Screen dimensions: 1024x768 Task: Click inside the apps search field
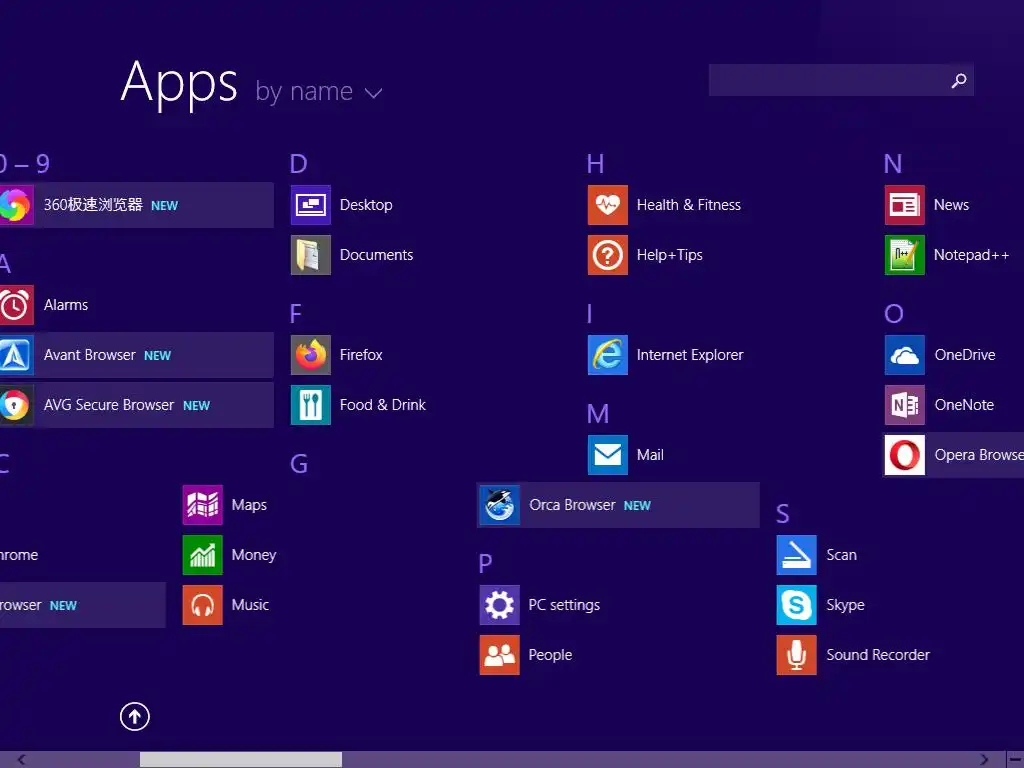click(x=841, y=80)
